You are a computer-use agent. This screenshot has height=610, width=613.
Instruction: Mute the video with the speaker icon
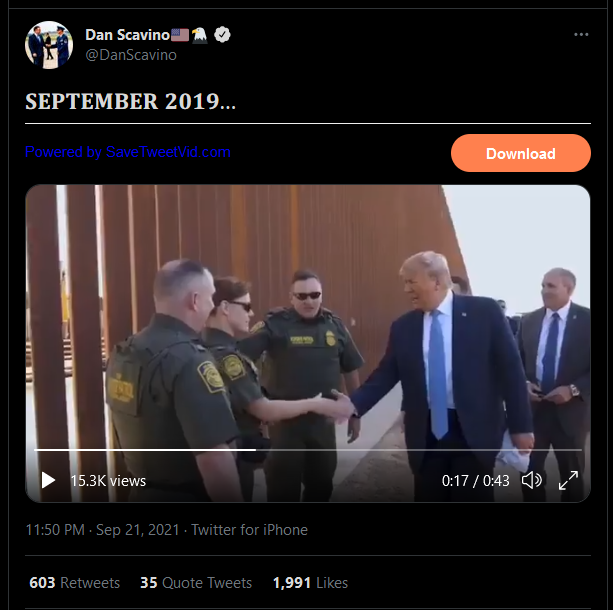tap(532, 480)
